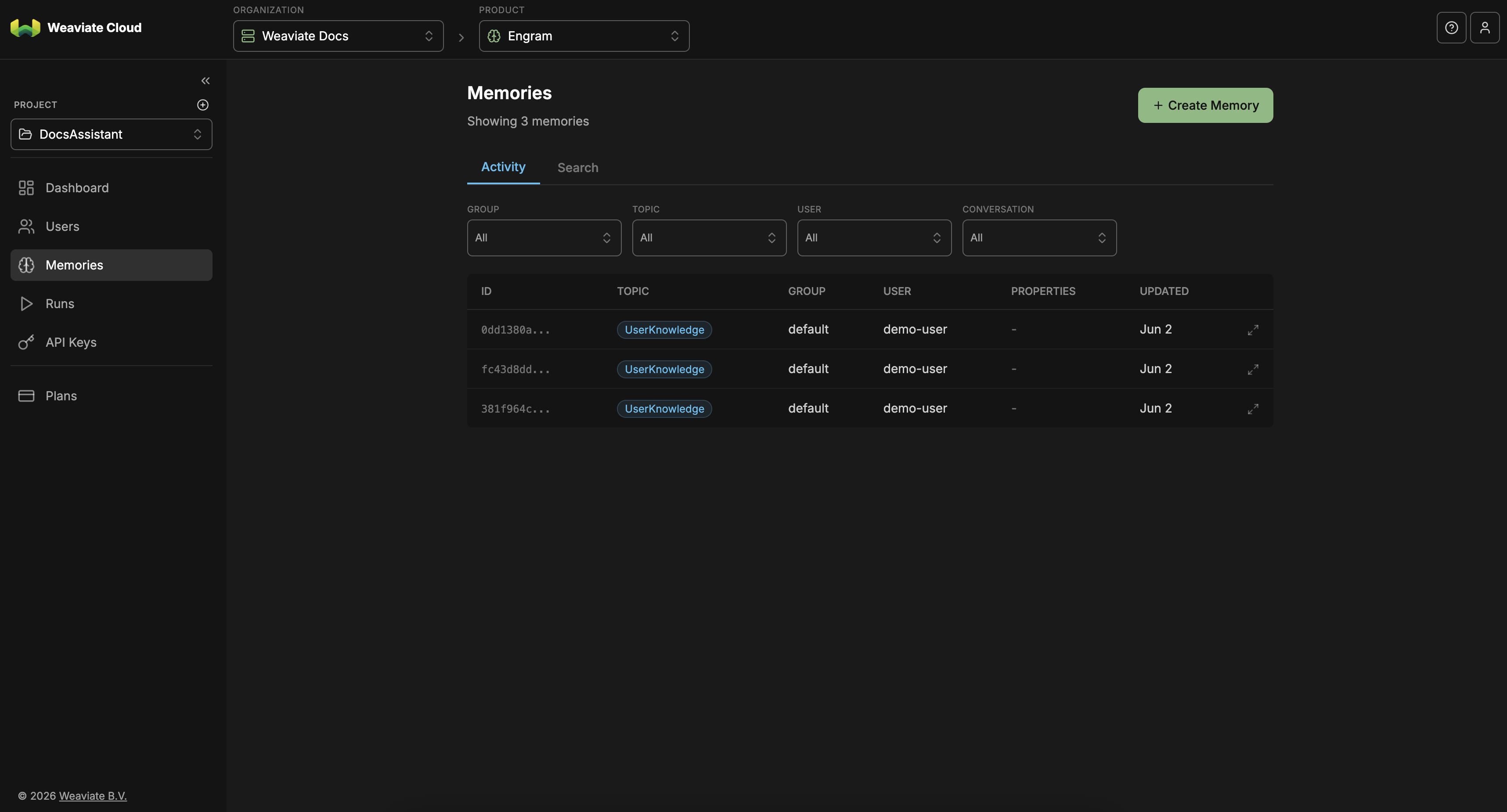Click the 'Showing 3 memories' text
Screen dimensions: 1507x812
coord(528,121)
